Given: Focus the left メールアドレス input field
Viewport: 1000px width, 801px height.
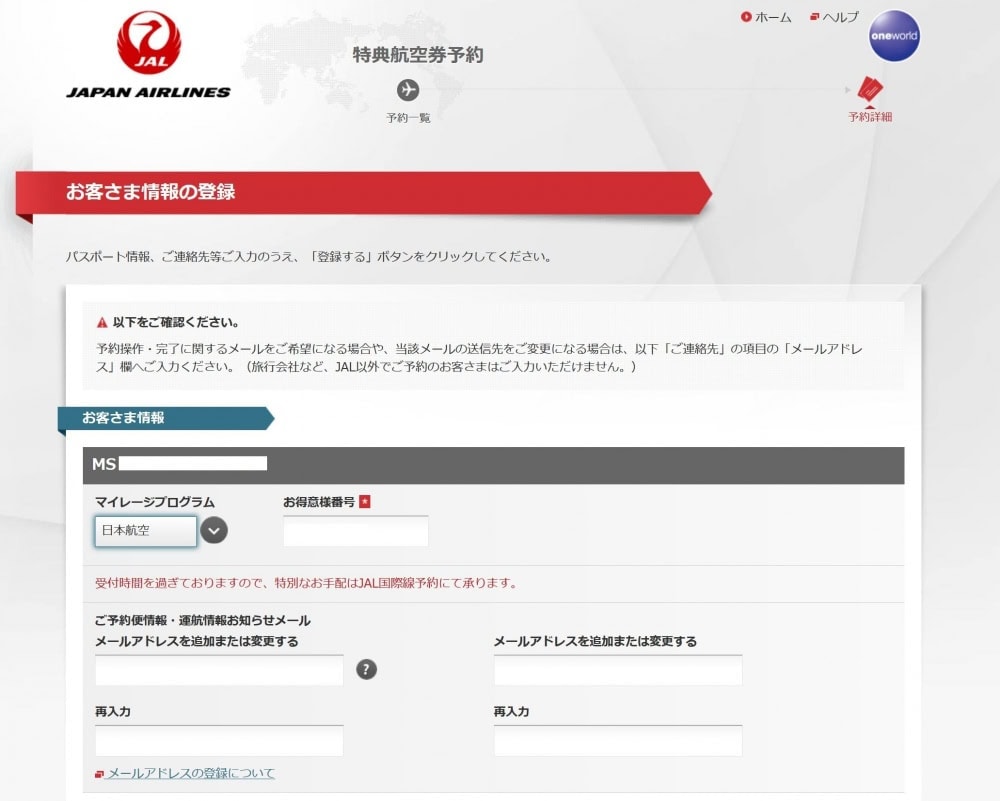Looking at the screenshot, I should point(219,670).
